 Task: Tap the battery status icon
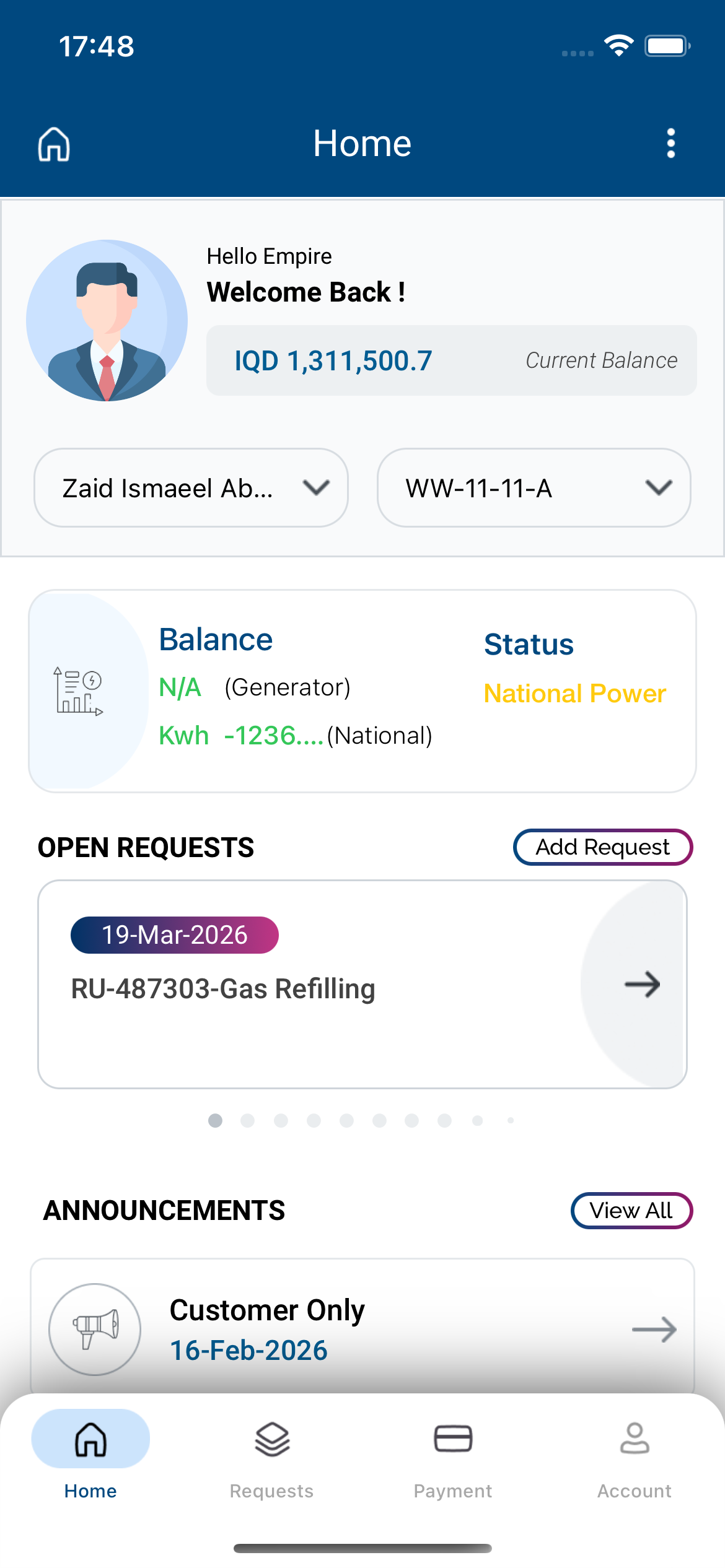pyautogui.click(x=667, y=46)
